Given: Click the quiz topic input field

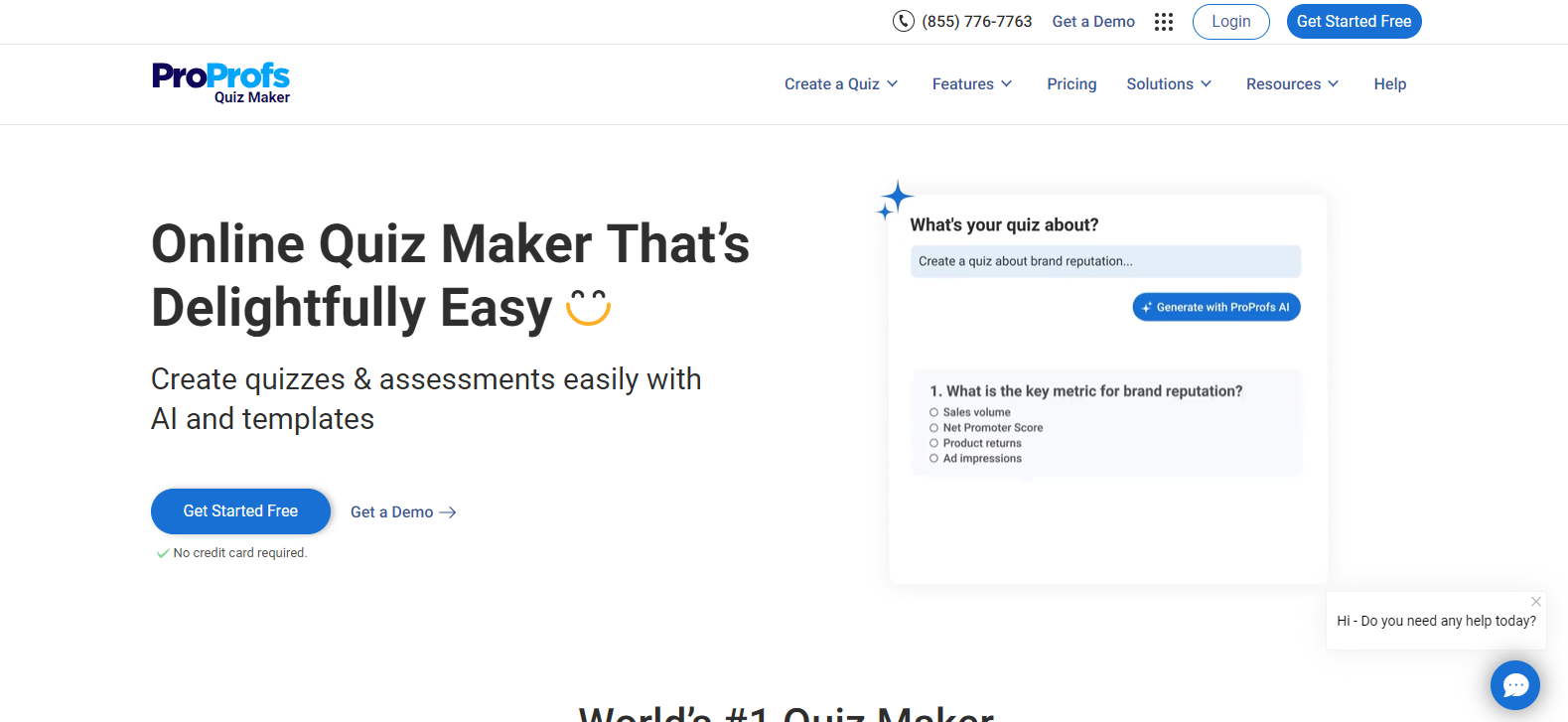Looking at the screenshot, I should click(1105, 261).
